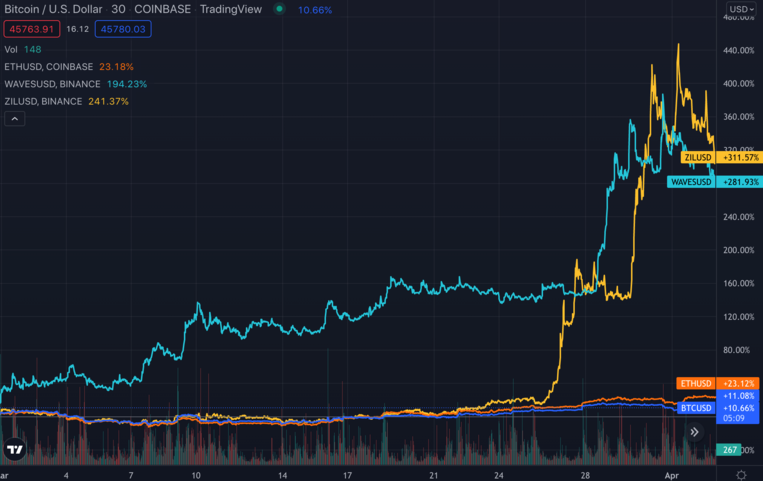Viewport: 763px width, 481px height.
Task: Click the 80.00% price scale label
Action: click(736, 350)
